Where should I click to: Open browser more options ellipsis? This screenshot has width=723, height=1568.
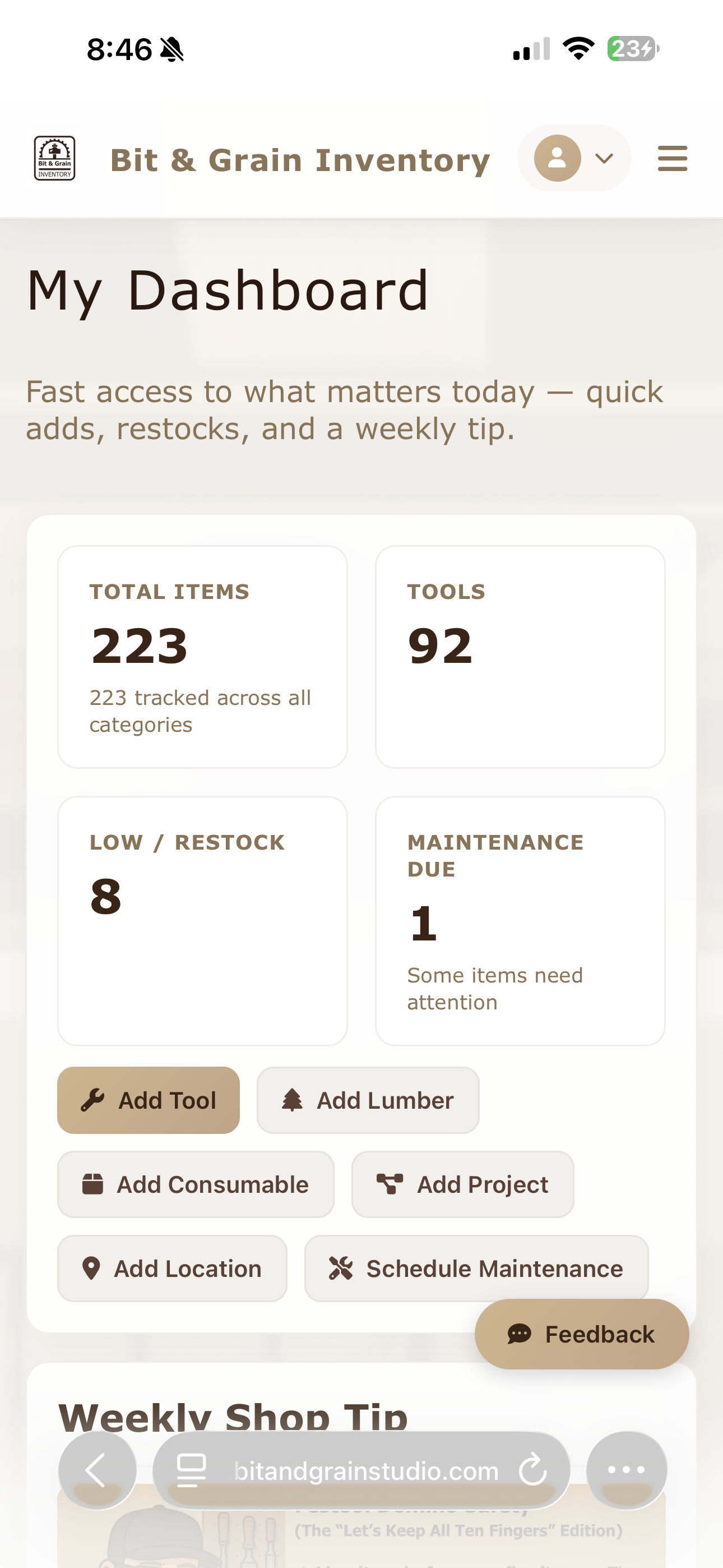tap(626, 1470)
